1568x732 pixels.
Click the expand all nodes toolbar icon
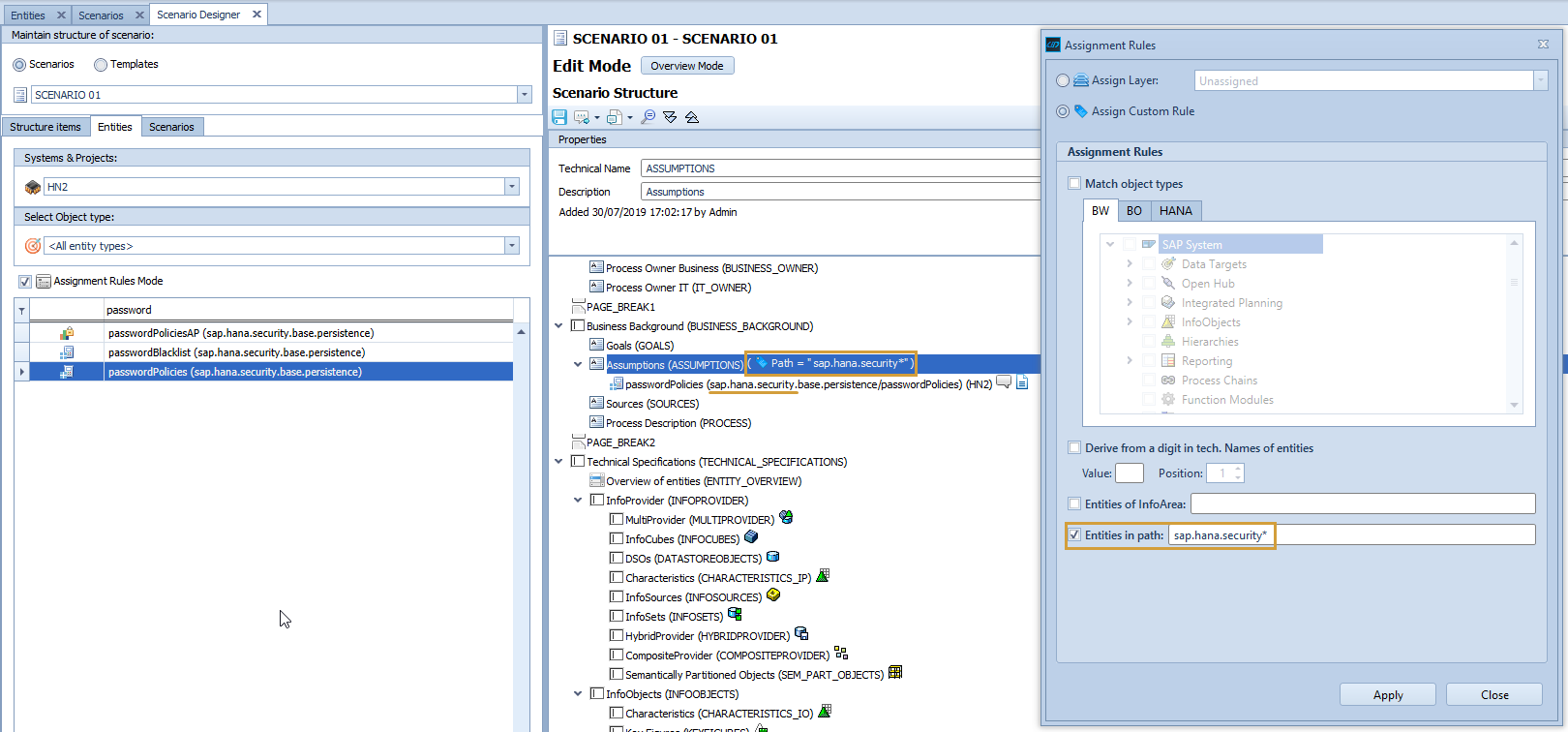pyautogui.click(x=670, y=117)
